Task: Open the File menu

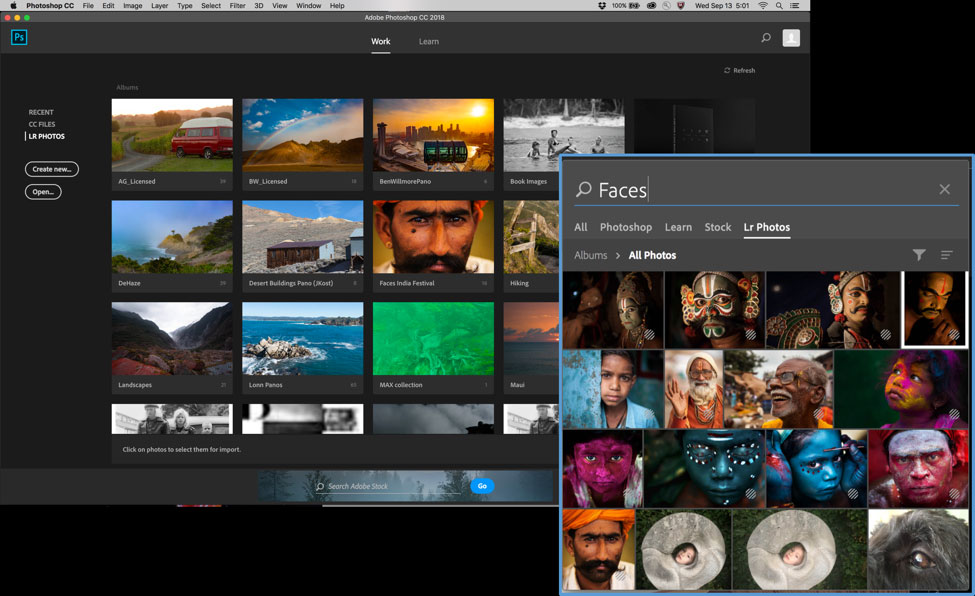Action: click(88, 6)
